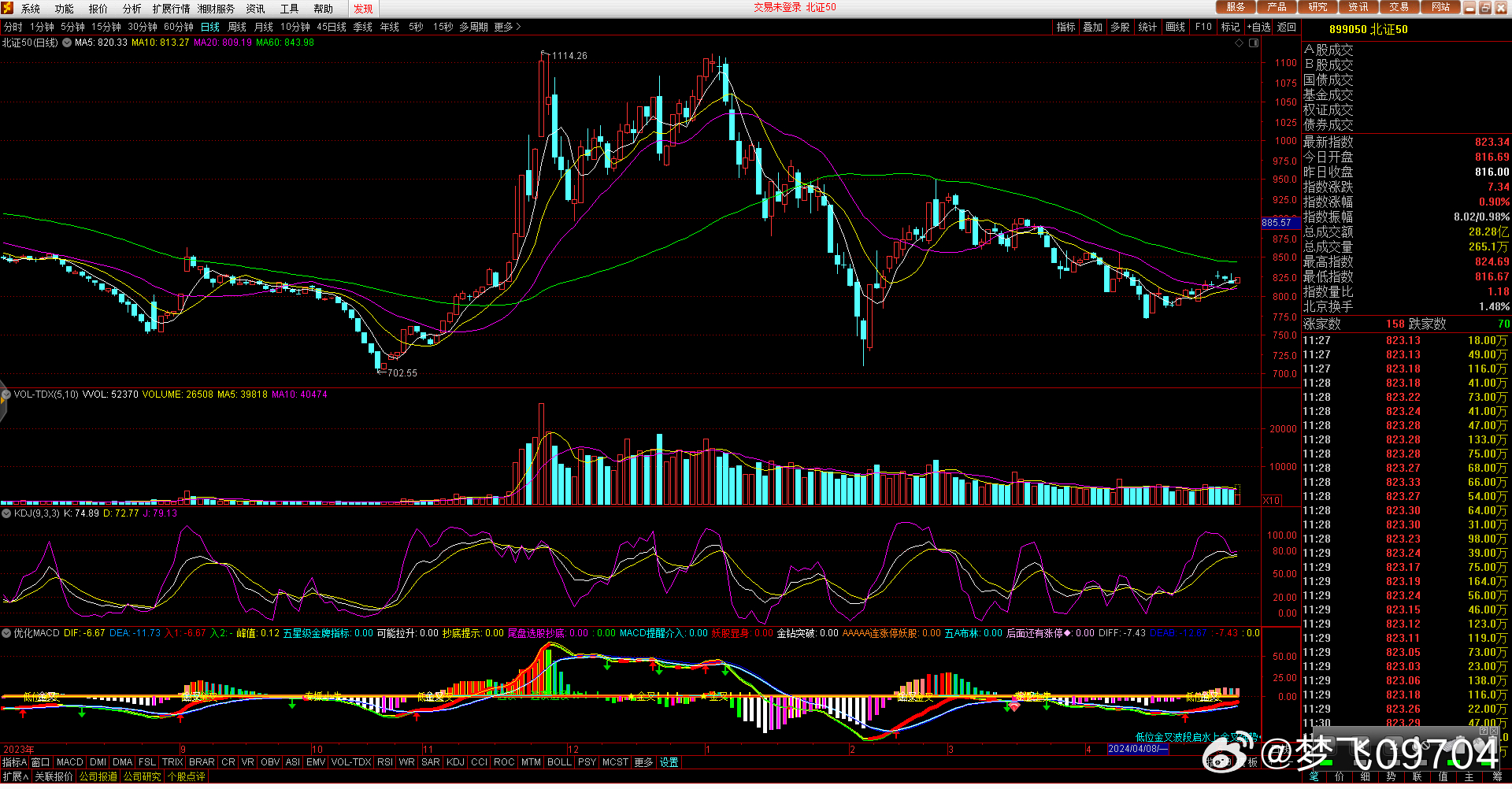The height and width of the screenshot is (789, 1512).
Task: Open the 分析 menu
Action: (132, 9)
